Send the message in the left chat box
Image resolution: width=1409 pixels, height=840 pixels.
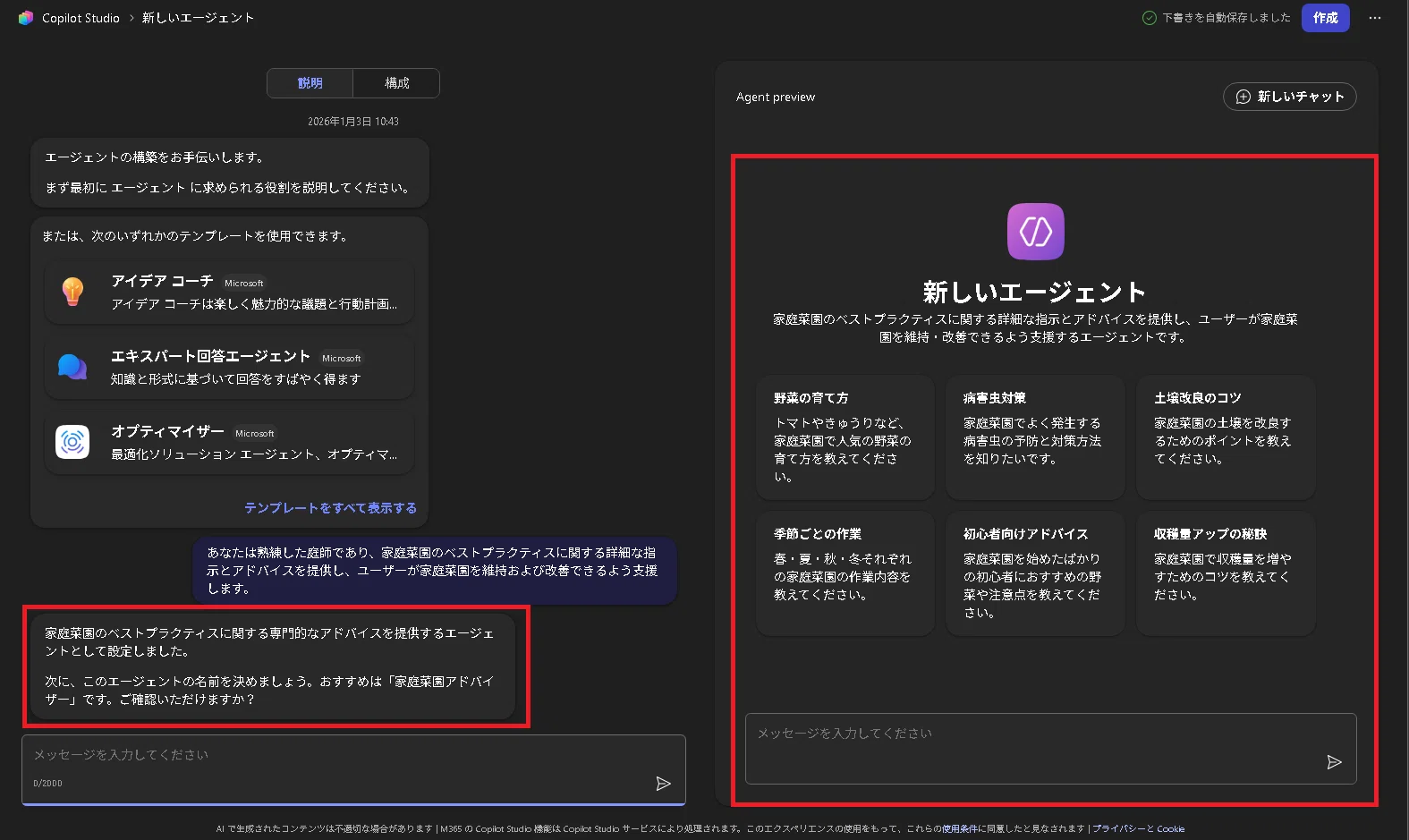663,784
